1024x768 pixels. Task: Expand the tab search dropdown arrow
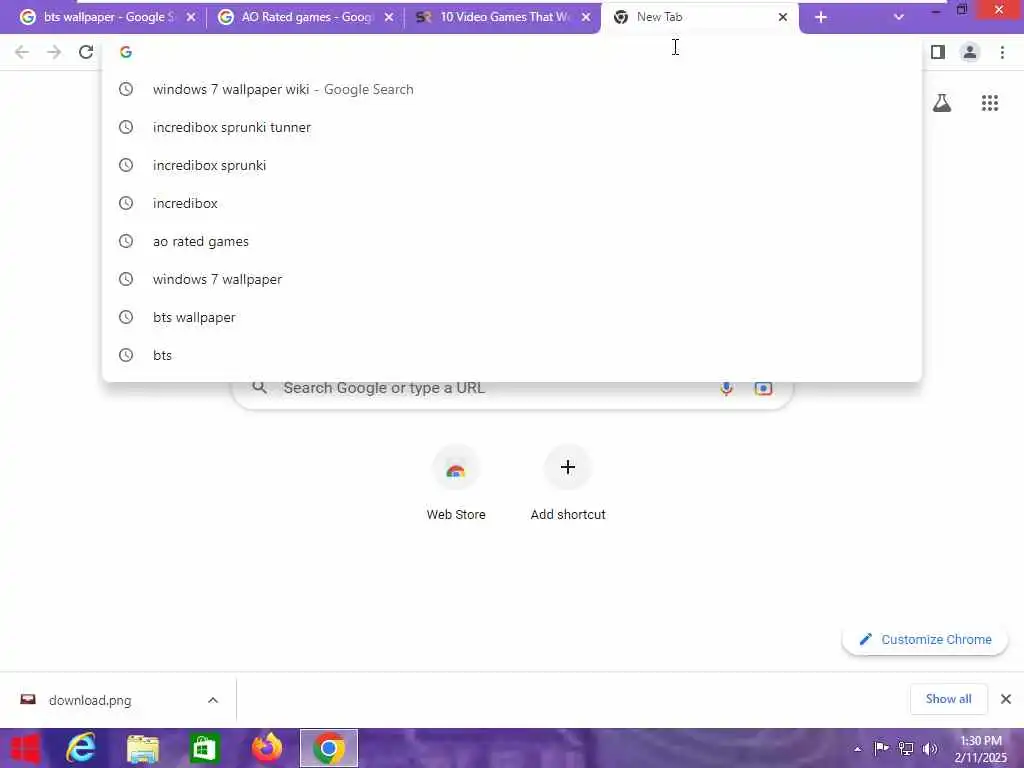[x=899, y=18]
